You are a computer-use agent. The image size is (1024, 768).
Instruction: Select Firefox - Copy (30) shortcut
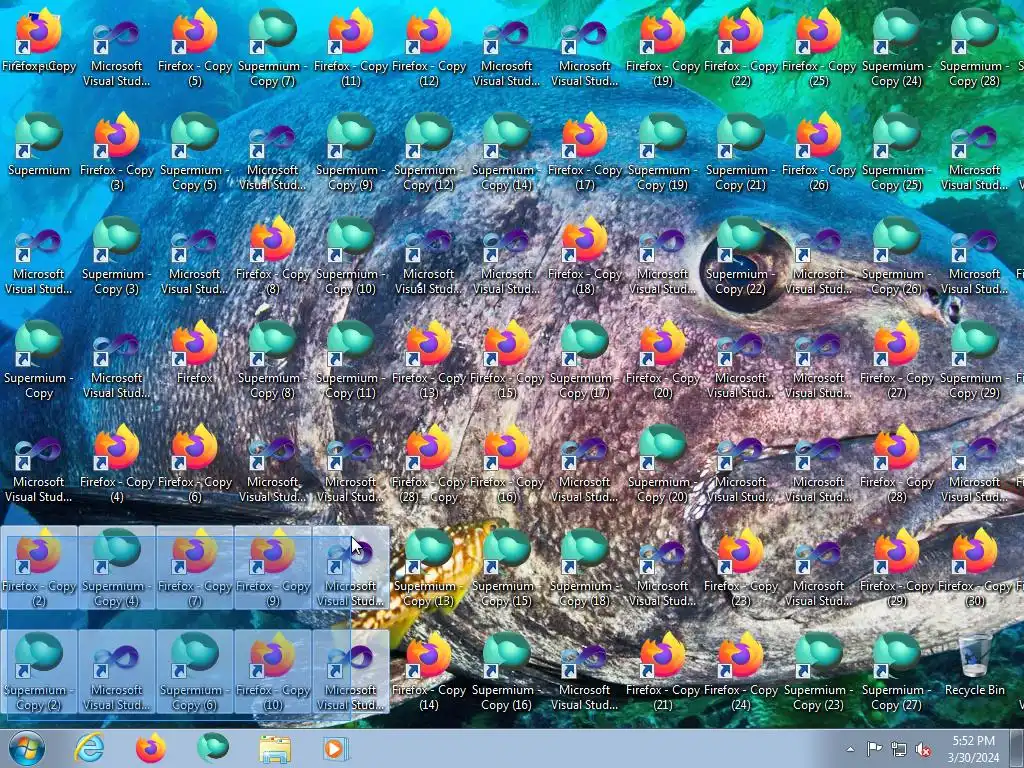(974, 568)
